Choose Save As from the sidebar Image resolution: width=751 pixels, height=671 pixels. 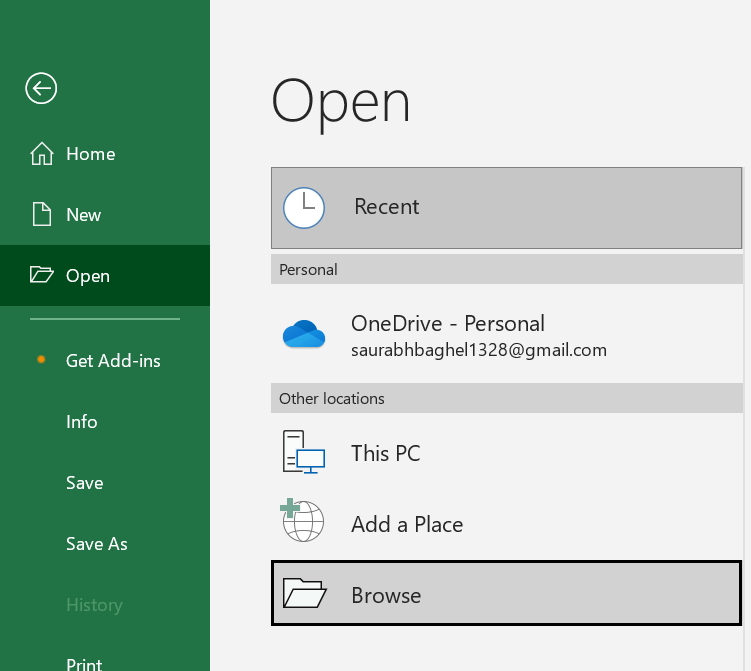97,544
